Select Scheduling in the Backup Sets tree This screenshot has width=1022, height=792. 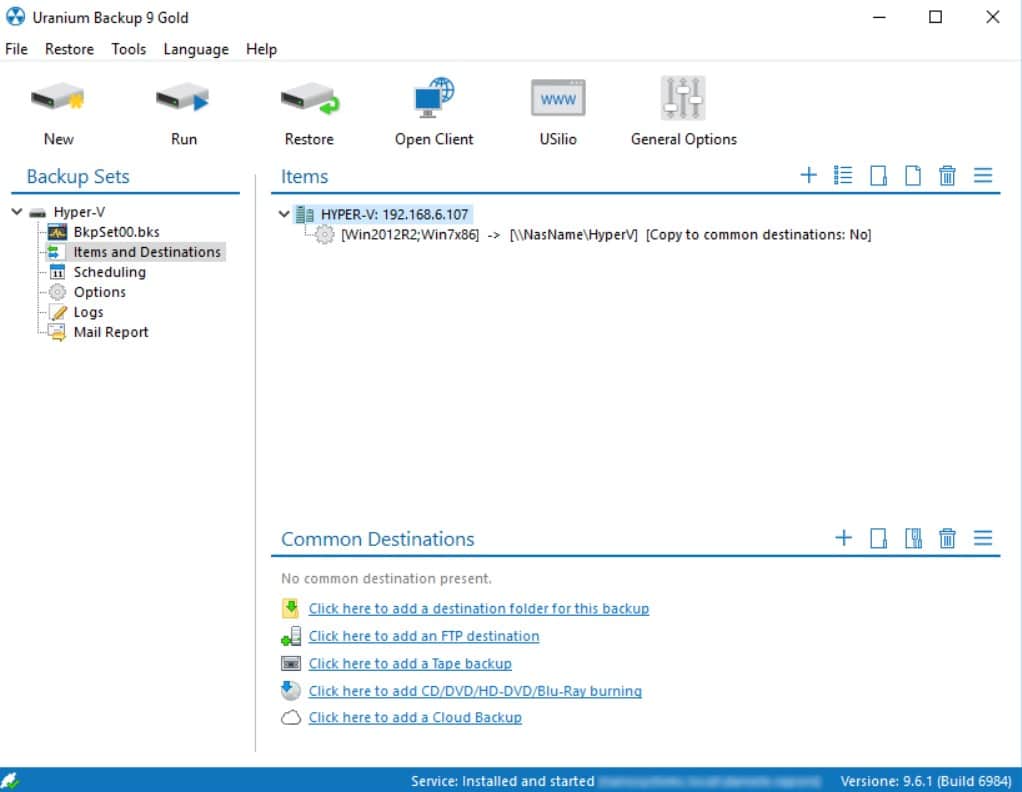[110, 271]
